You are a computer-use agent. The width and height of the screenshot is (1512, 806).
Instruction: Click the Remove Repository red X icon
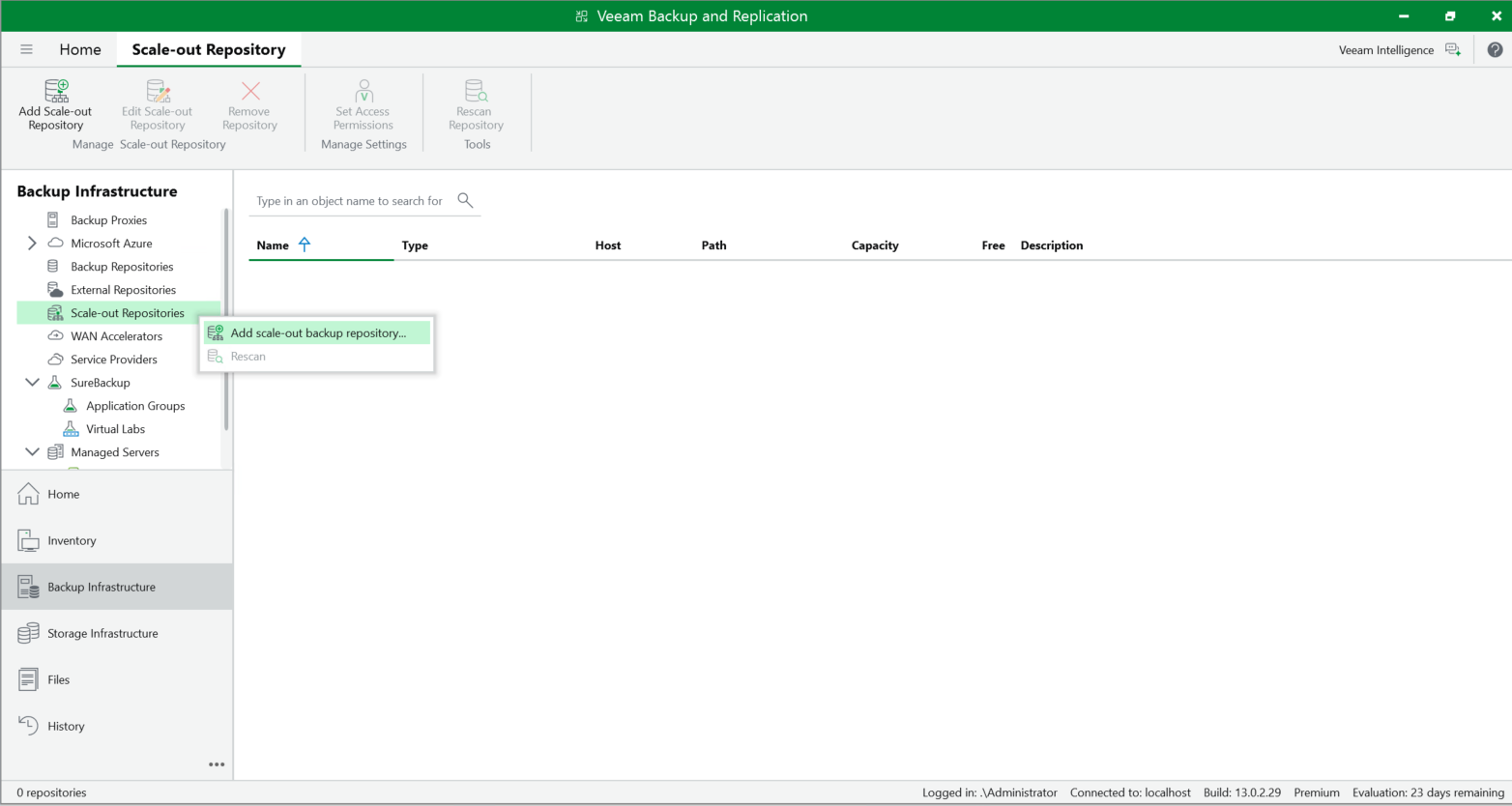pos(250,91)
